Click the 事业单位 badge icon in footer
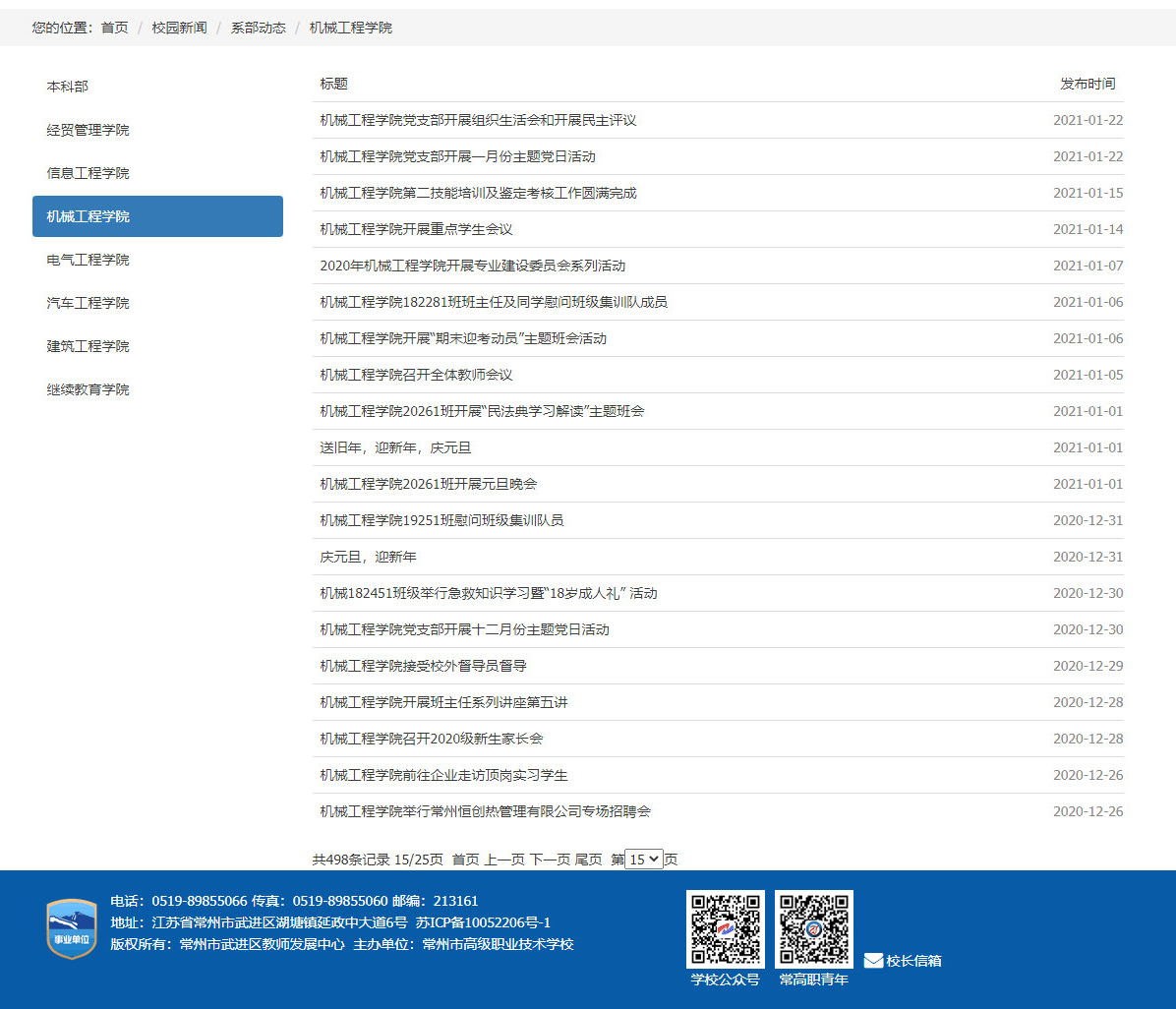Screen dimensions: 1176x1009 pyautogui.click(x=72, y=927)
